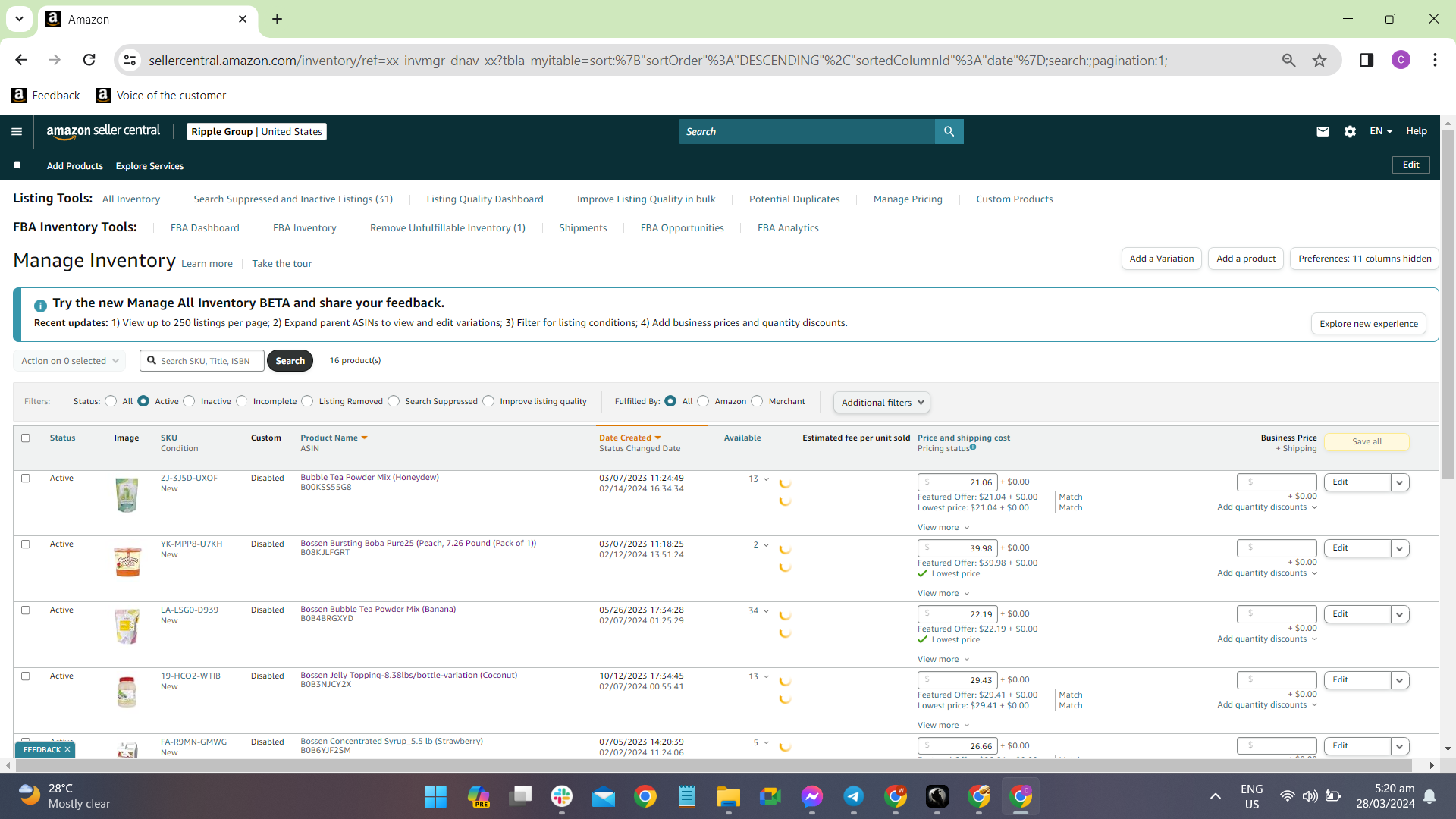Open the FBA Analytics tab
The width and height of the screenshot is (1456, 819).
click(x=788, y=228)
